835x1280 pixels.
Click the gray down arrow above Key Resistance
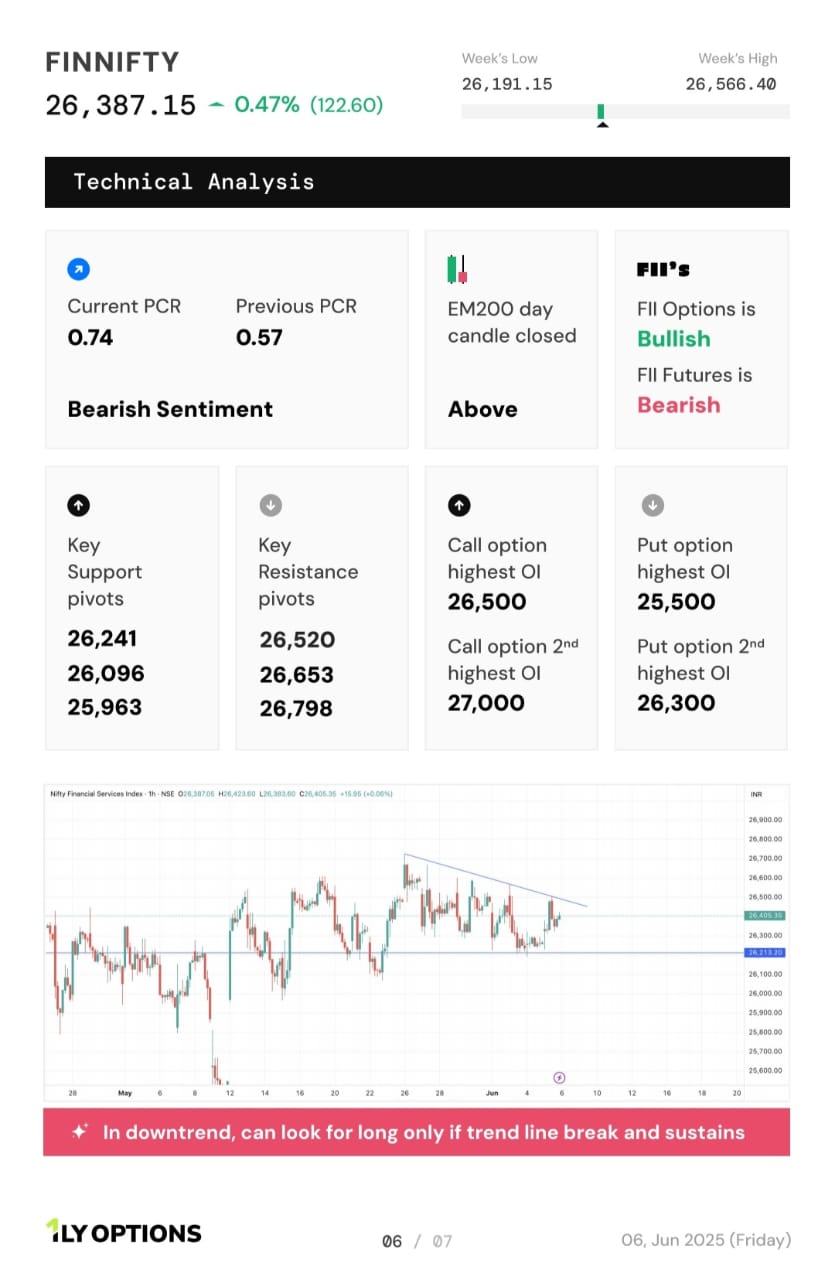point(270,505)
